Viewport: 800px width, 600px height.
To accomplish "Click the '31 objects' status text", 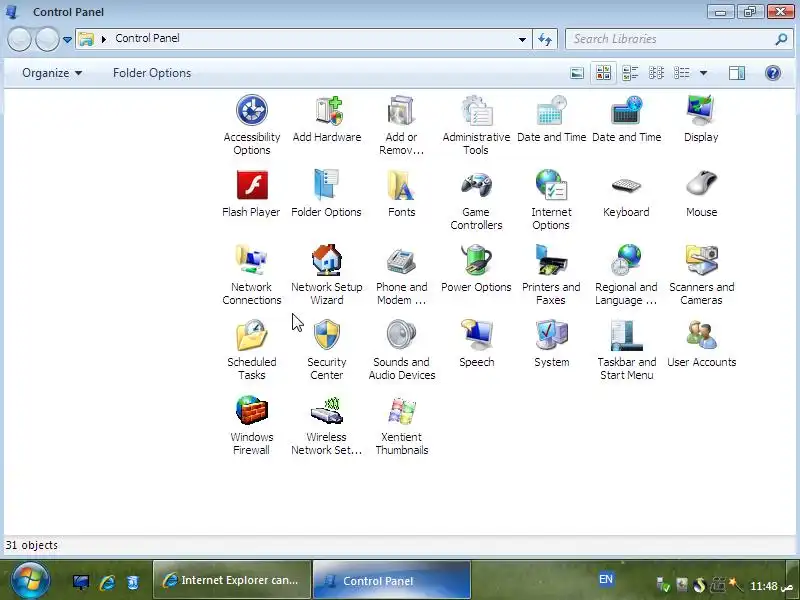I will pyautogui.click(x=32, y=545).
